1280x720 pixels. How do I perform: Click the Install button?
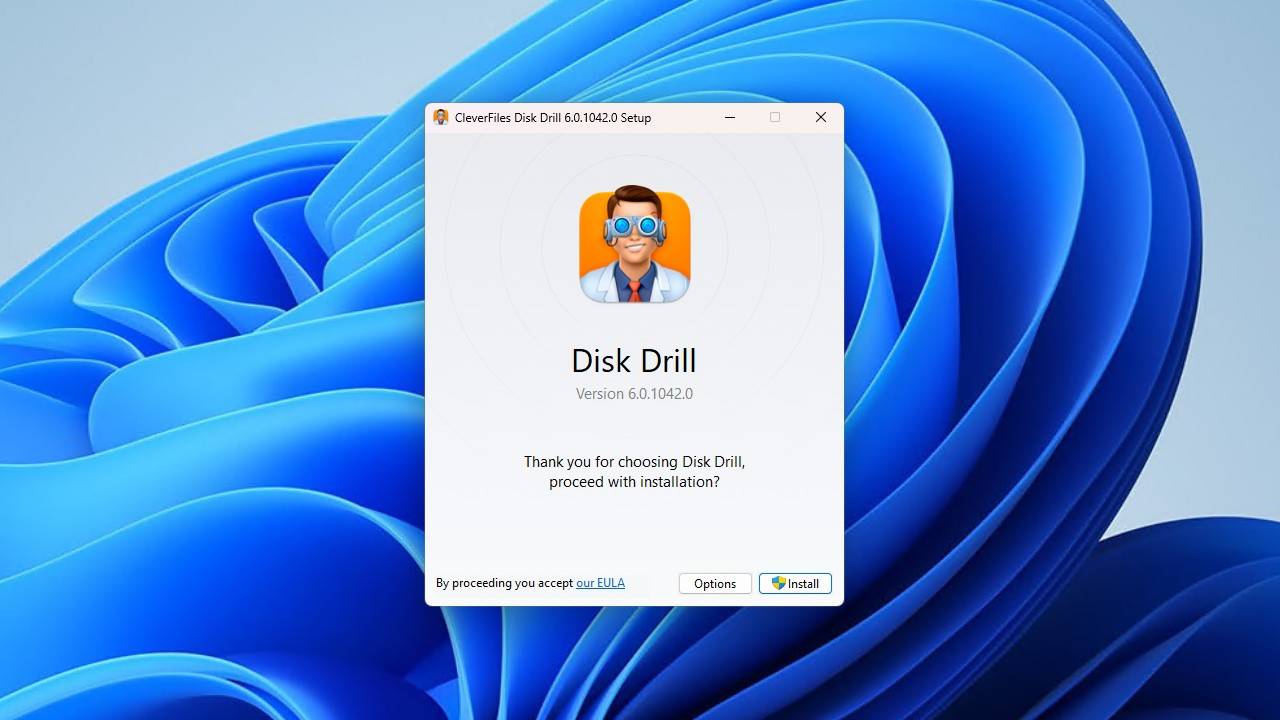pos(795,583)
